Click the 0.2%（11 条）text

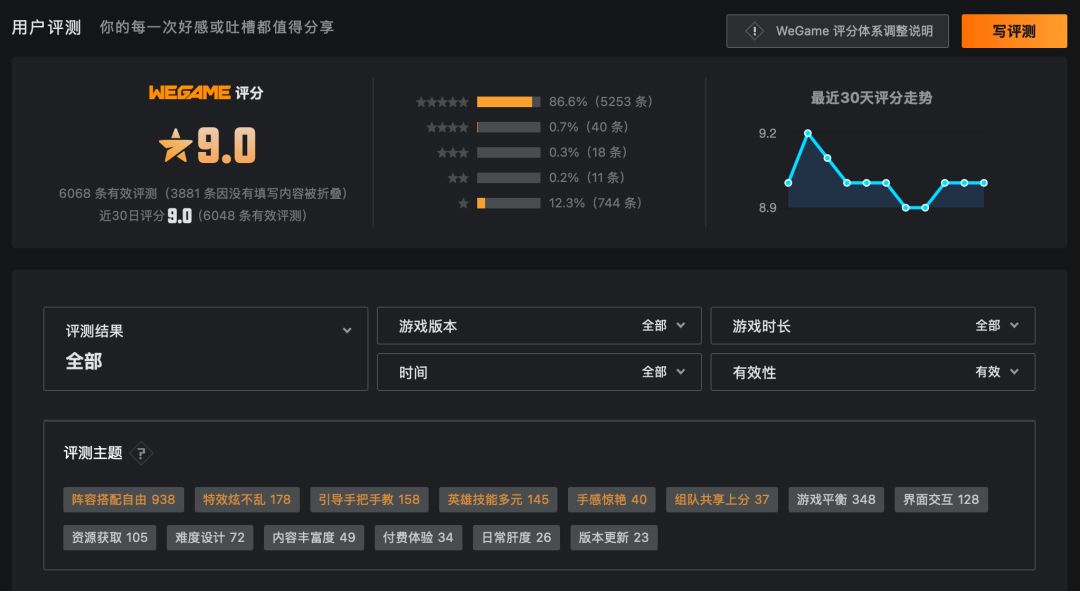[x=587, y=178]
